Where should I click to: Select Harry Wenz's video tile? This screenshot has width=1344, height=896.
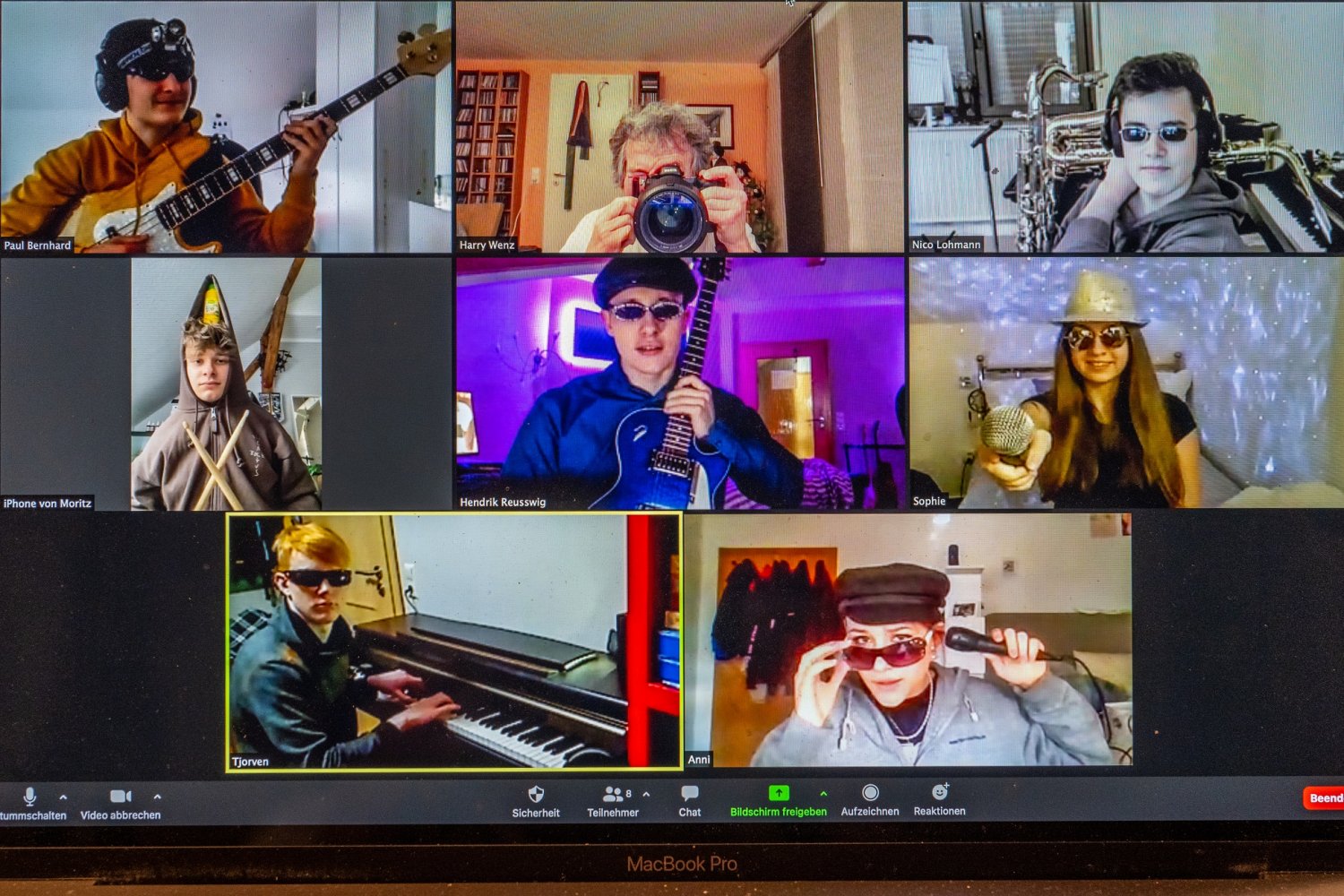[680, 126]
